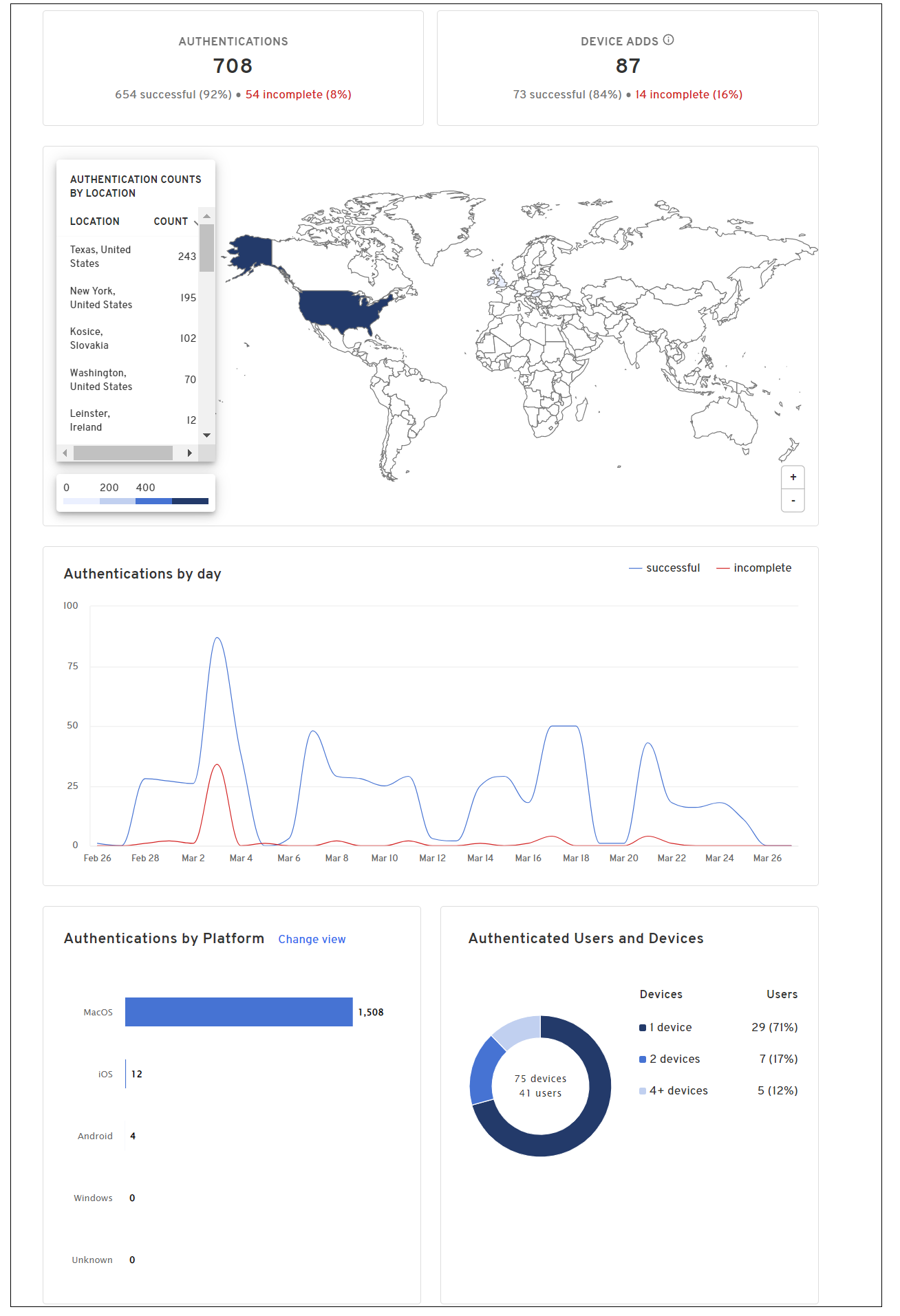900x1316 pixels.
Task: Toggle the successful series in chart legend
Action: click(x=665, y=568)
